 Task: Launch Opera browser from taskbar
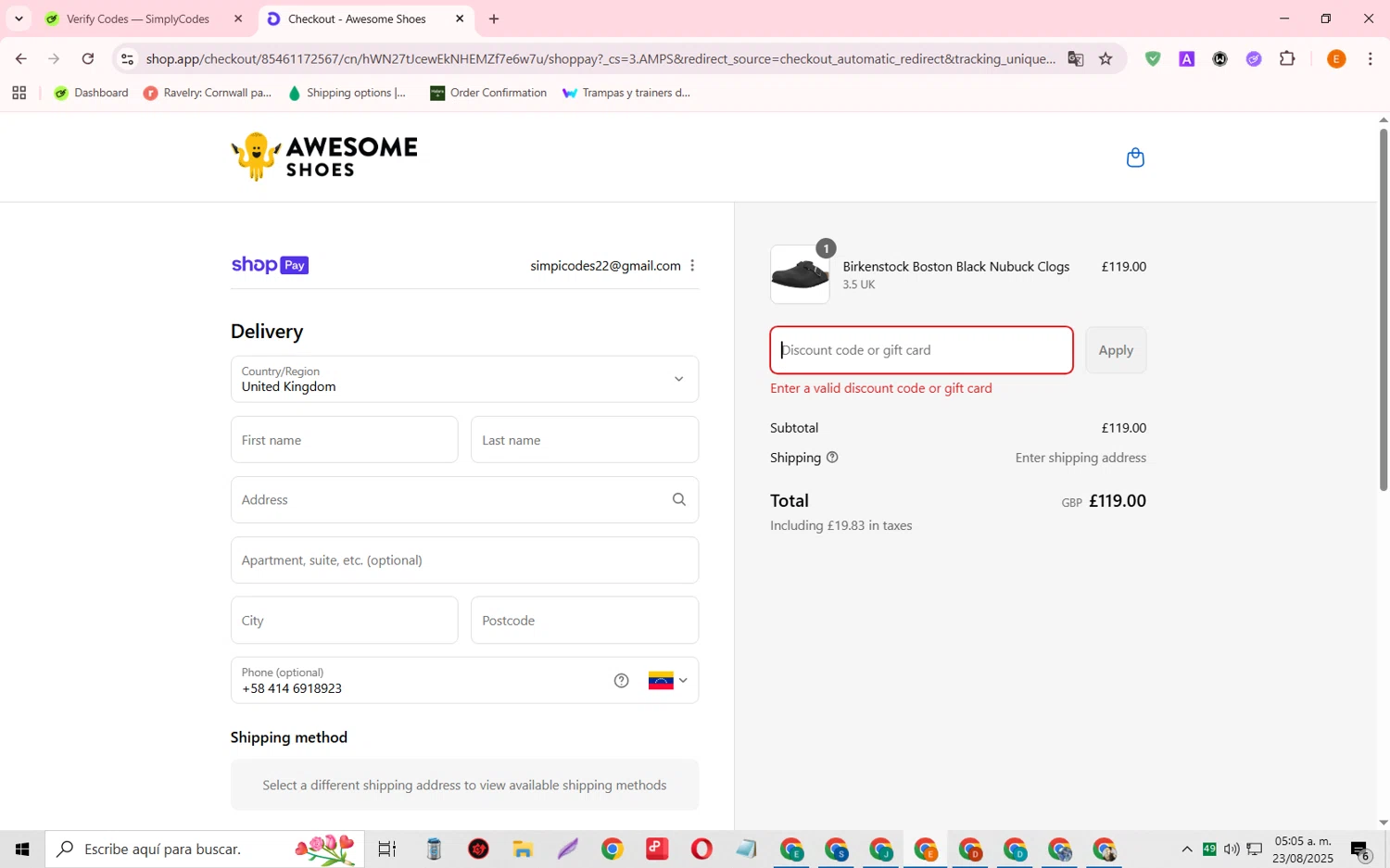pos(701,849)
